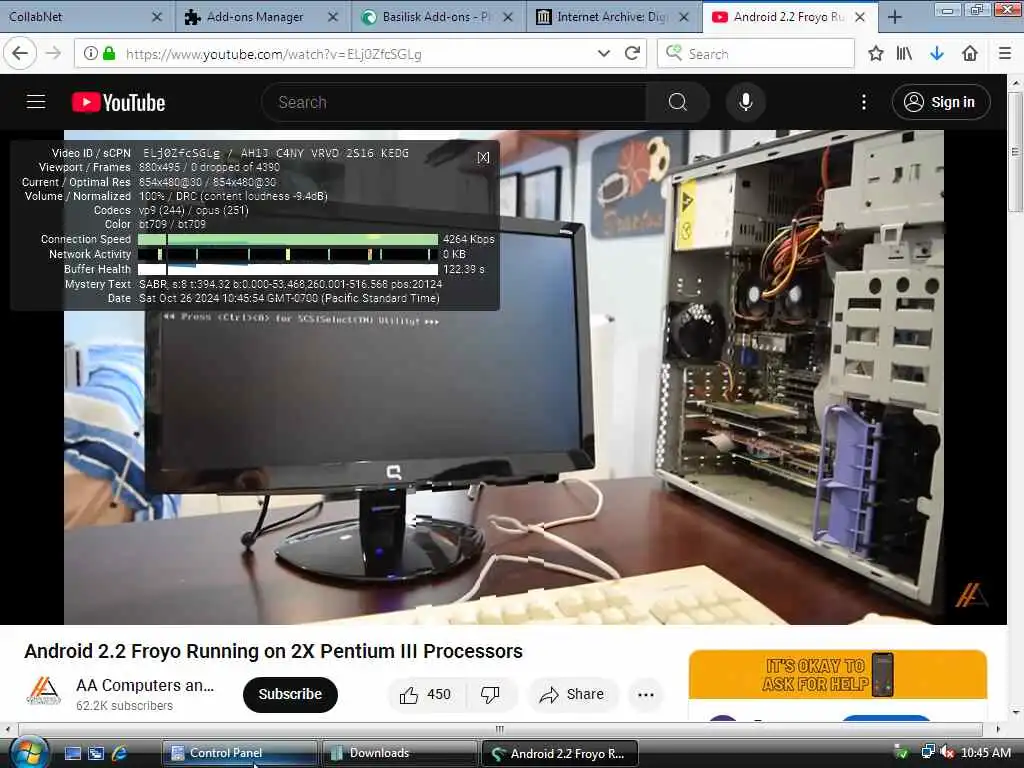The height and width of the screenshot is (768, 1024).
Task: Close the Internet Archive tab
Action: 684,18
